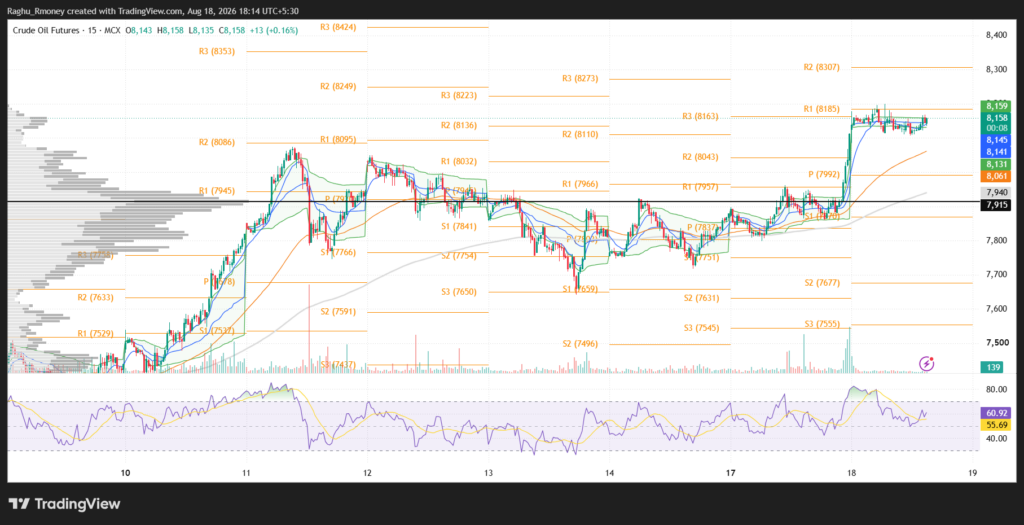Click the R1 (7529) pivot label
1024x525 pixels.
click(95, 334)
